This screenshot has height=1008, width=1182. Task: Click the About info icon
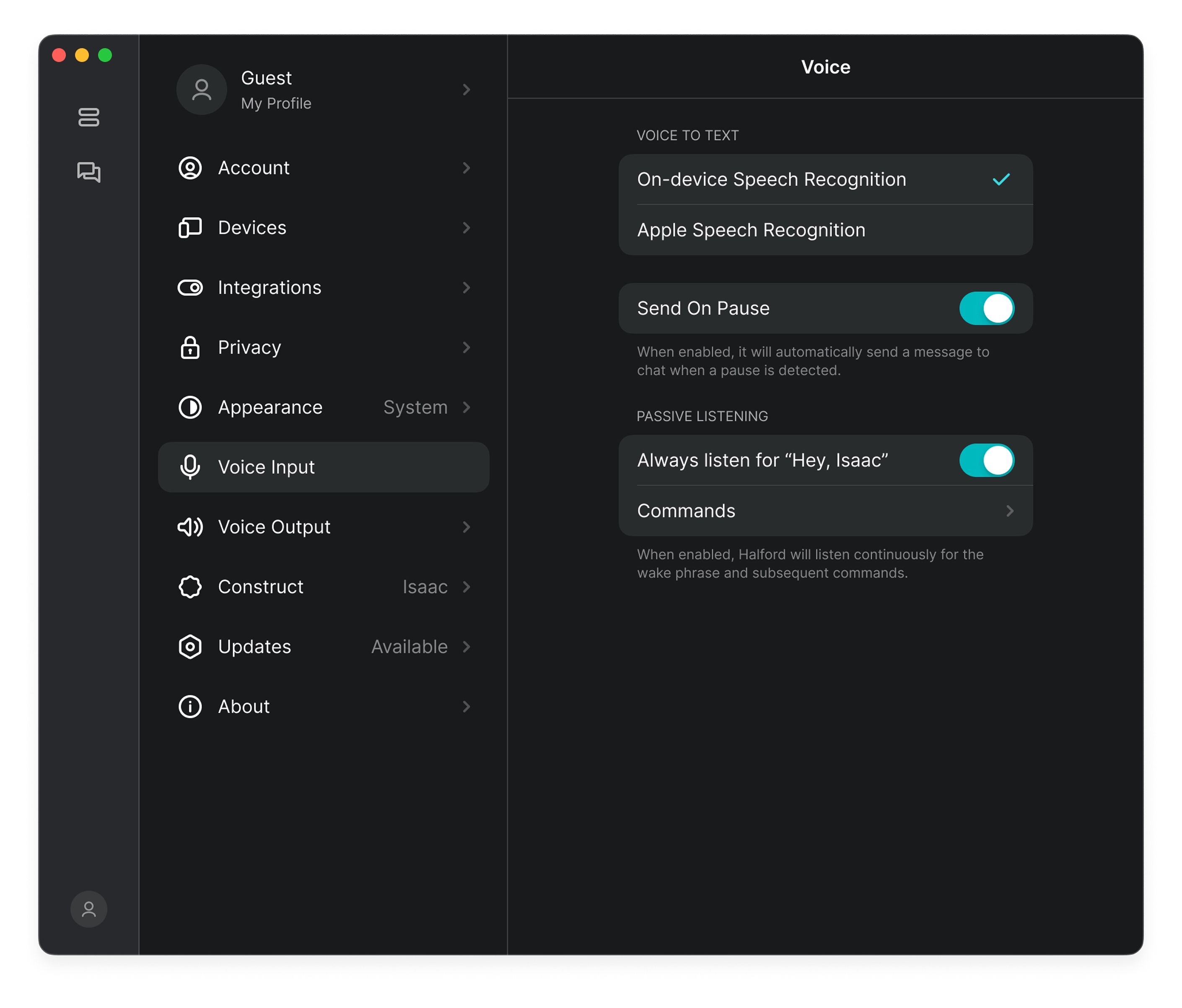click(190, 706)
